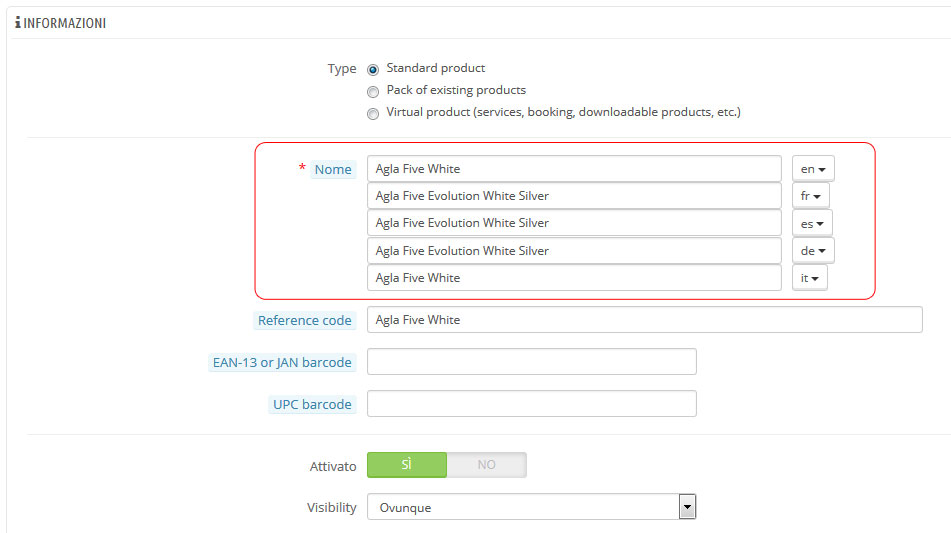
Task: Choose the Virtual product radio option
Action: pos(373,114)
